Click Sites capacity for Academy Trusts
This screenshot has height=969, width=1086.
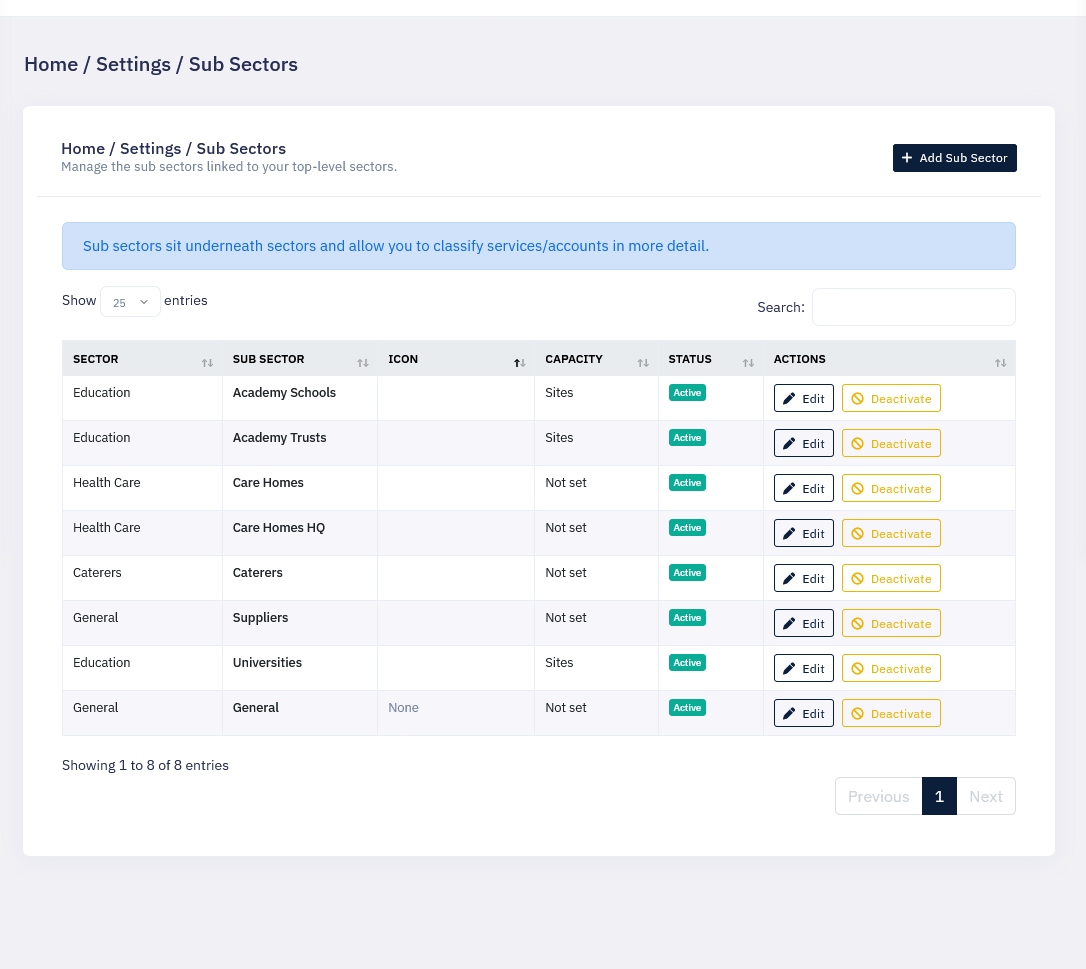559,438
